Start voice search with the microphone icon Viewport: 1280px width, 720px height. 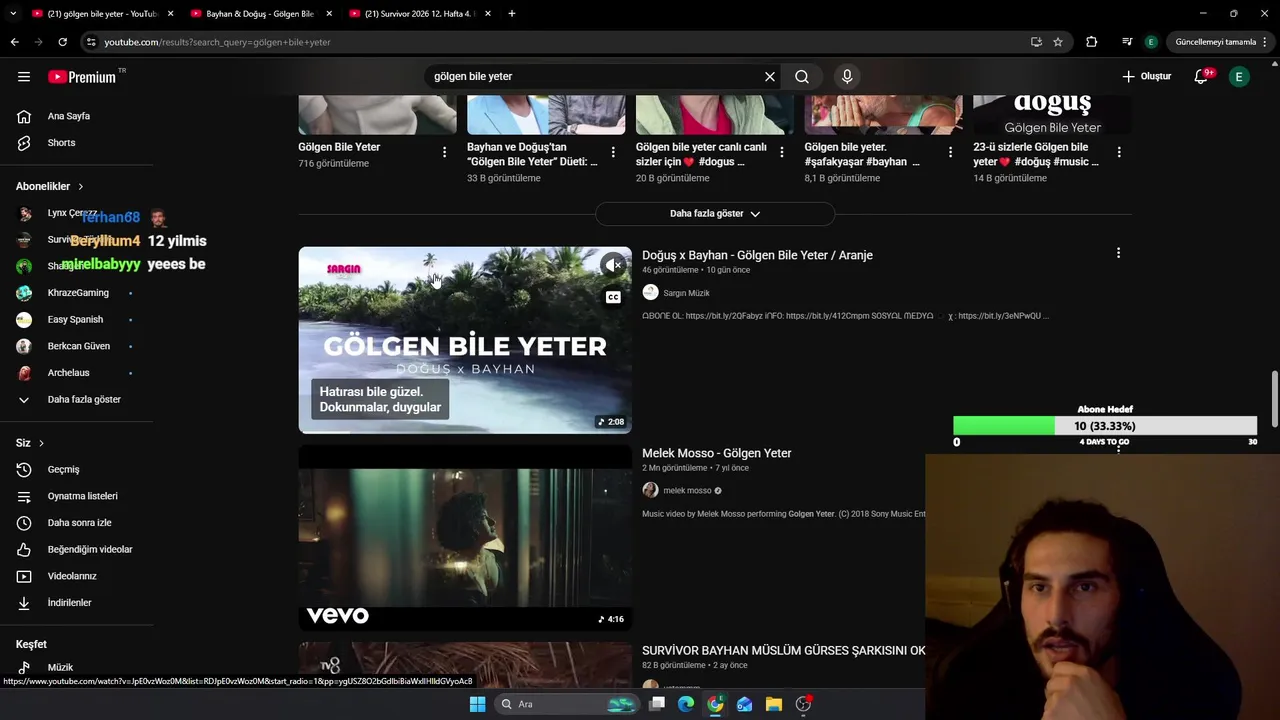point(847,76)
